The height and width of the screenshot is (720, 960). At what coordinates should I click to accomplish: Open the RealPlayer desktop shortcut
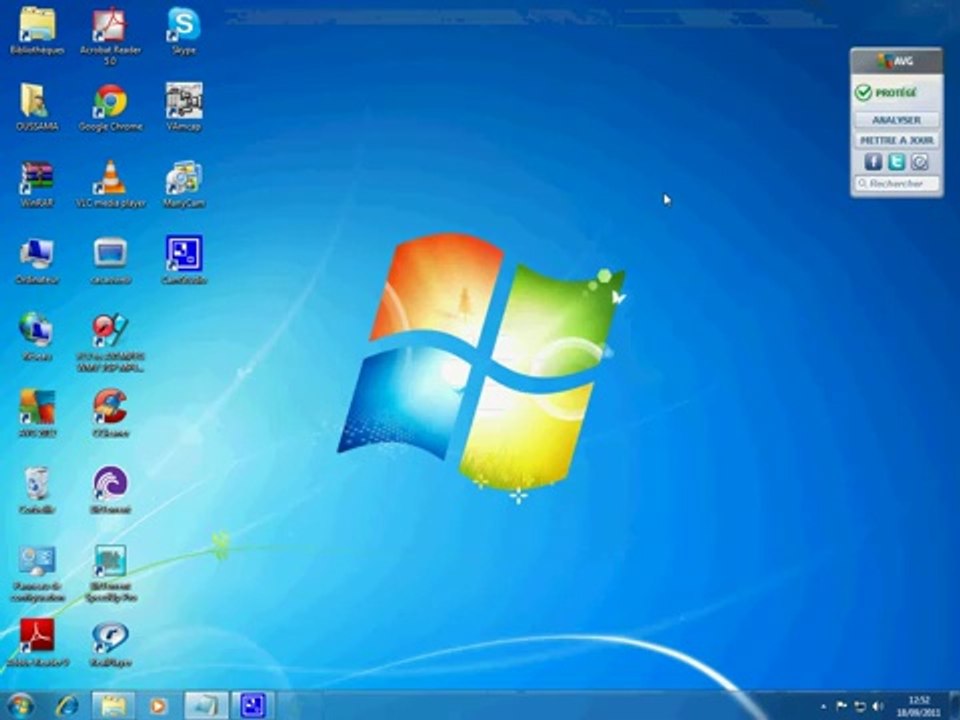coord(110,643)
